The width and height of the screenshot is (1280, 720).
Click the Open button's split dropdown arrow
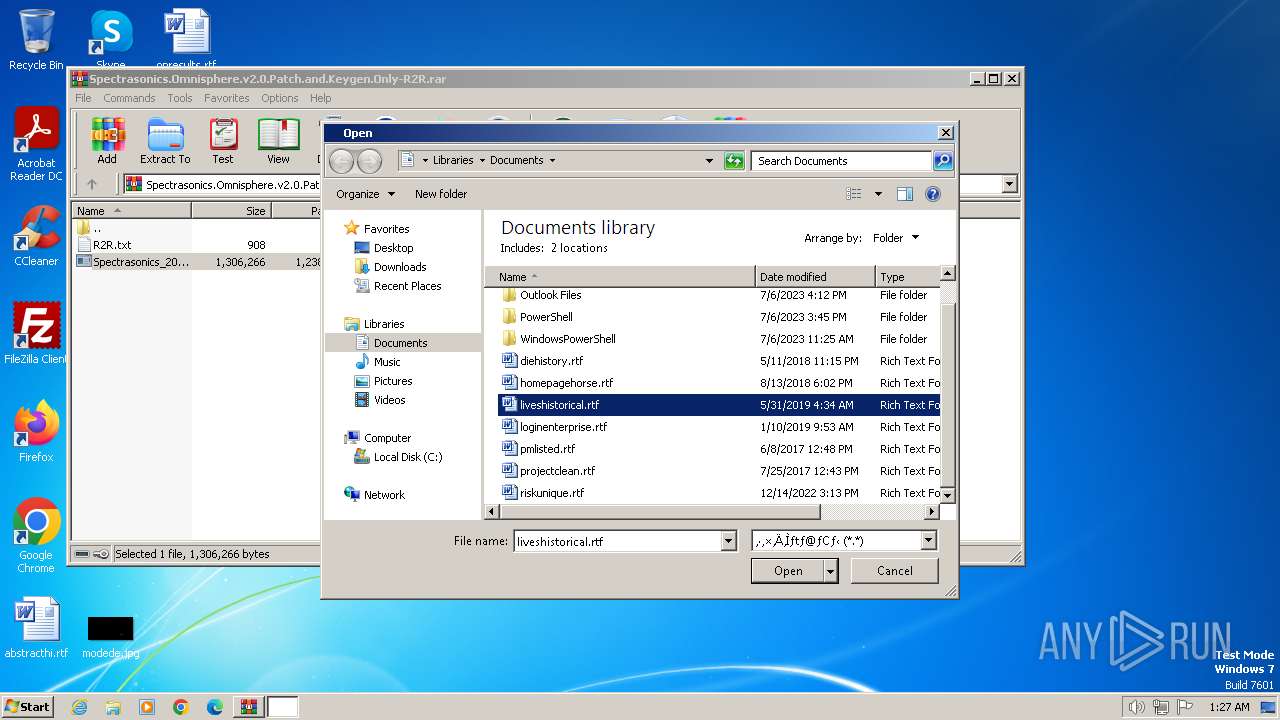click(x=830, y=571)
